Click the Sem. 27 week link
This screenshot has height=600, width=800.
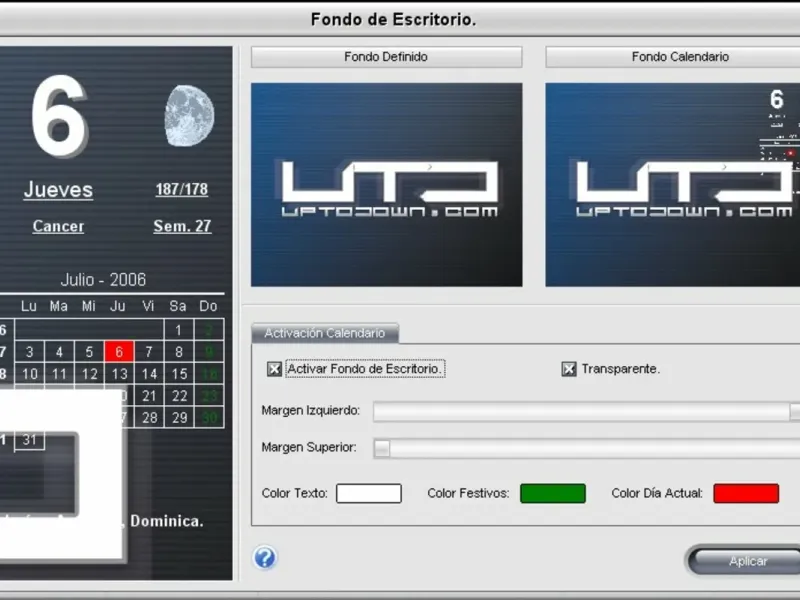coord(182,226)
